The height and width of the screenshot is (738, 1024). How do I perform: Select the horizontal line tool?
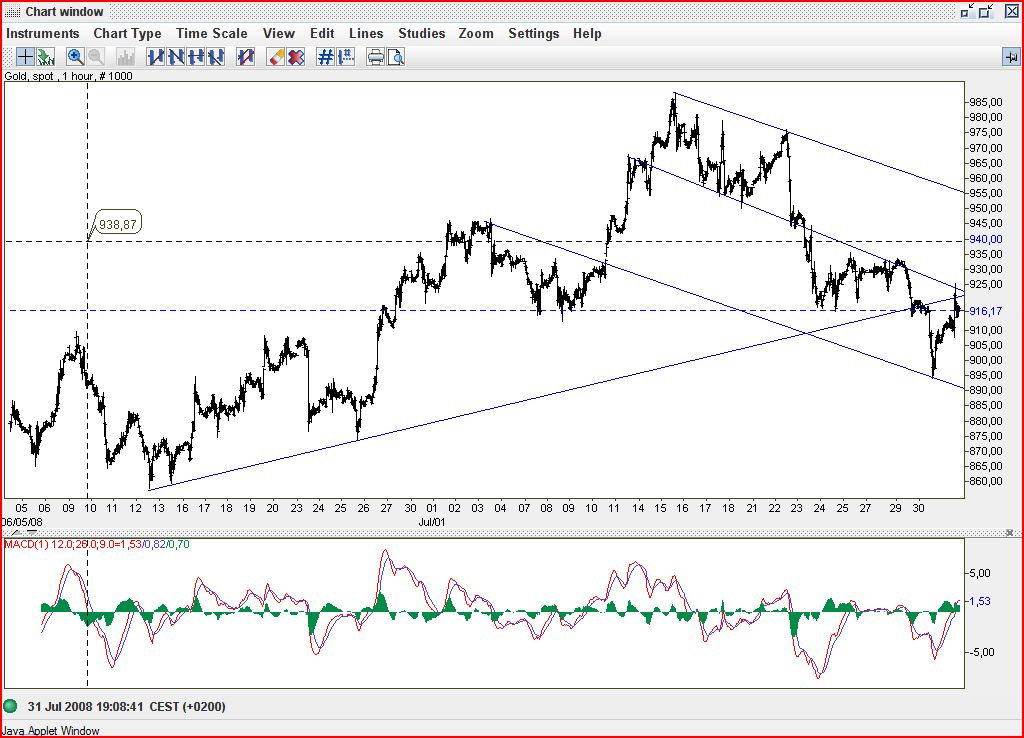[x=196, y=57]
